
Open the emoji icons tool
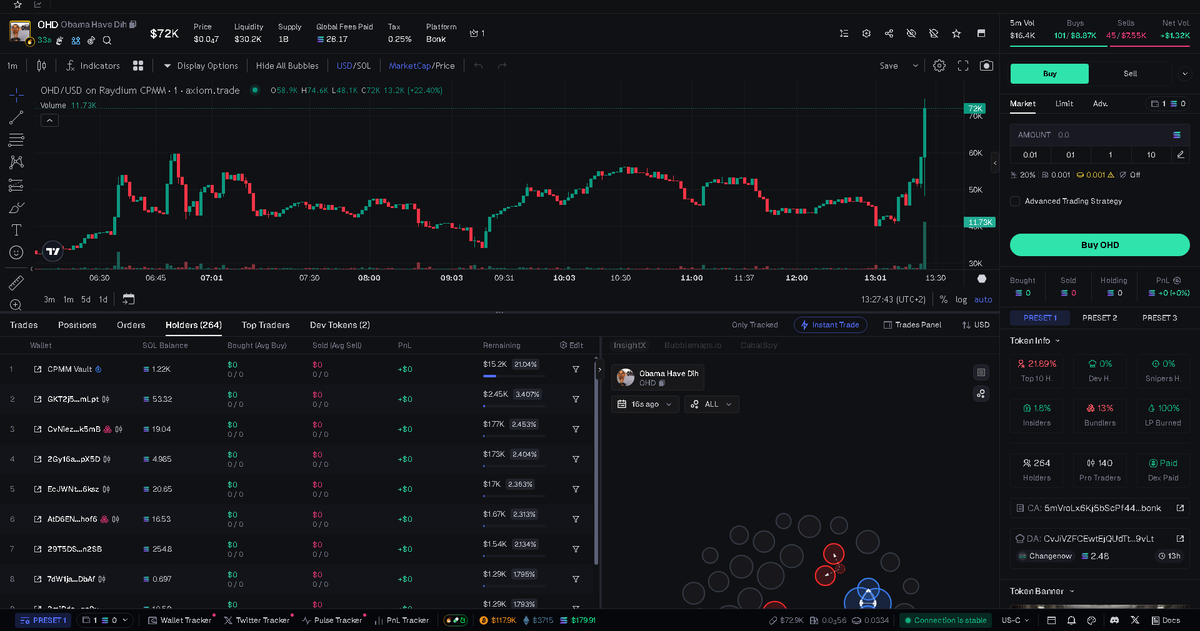(x=16, y=252)
